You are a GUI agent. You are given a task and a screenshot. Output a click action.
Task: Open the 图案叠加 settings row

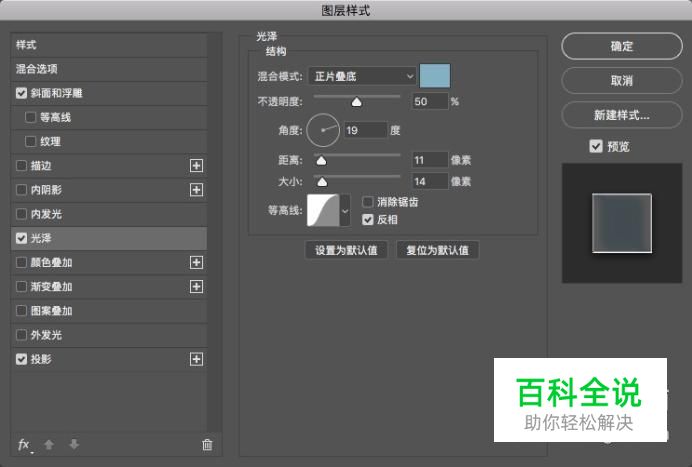[x=109, y=311]
